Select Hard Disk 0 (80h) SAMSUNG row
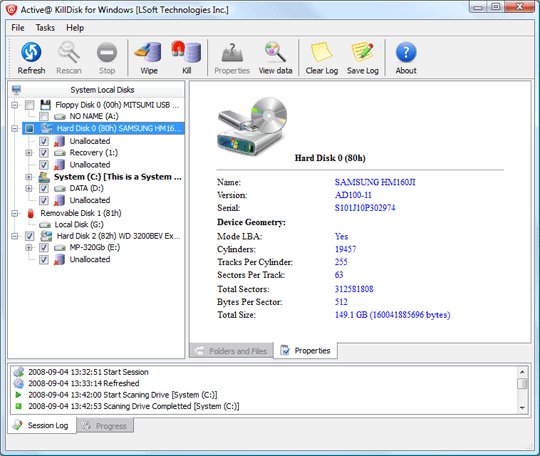This screenshot has width=540, height=456. [103, 128]
